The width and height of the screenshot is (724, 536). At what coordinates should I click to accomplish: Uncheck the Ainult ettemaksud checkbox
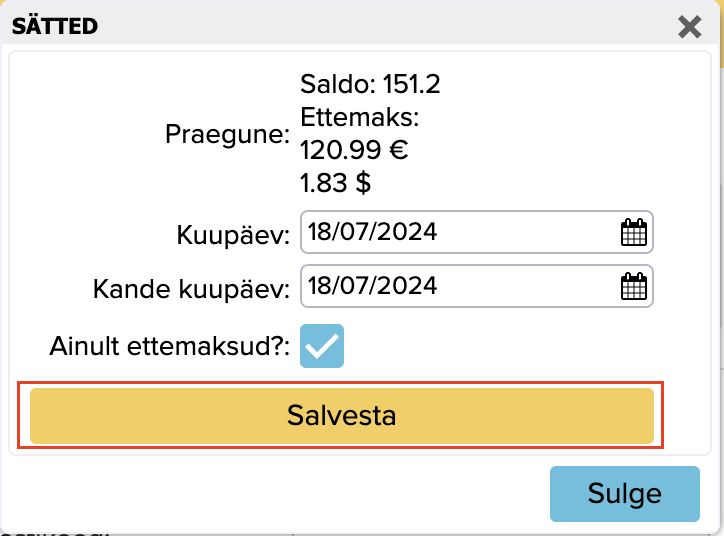[322, 347]
